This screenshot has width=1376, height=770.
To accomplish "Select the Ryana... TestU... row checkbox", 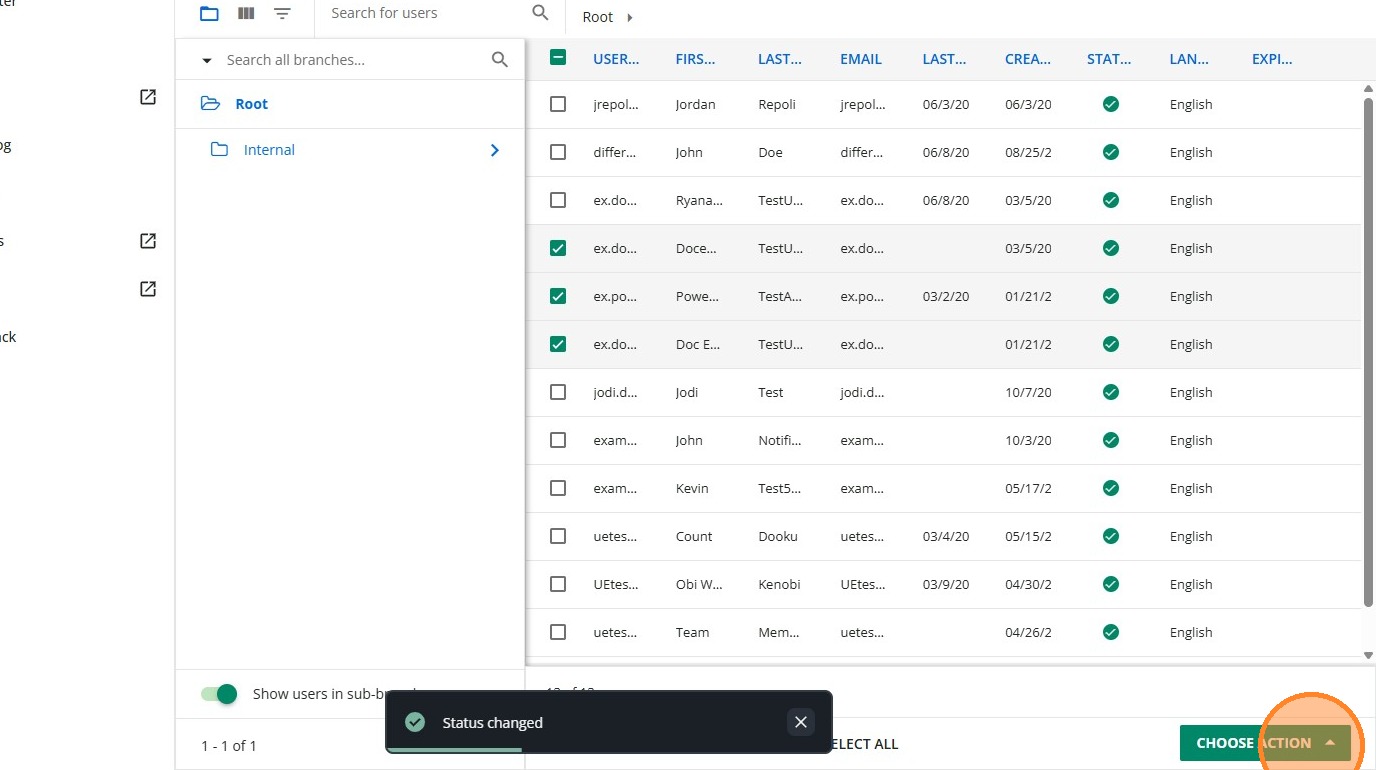I will (558, 200).
